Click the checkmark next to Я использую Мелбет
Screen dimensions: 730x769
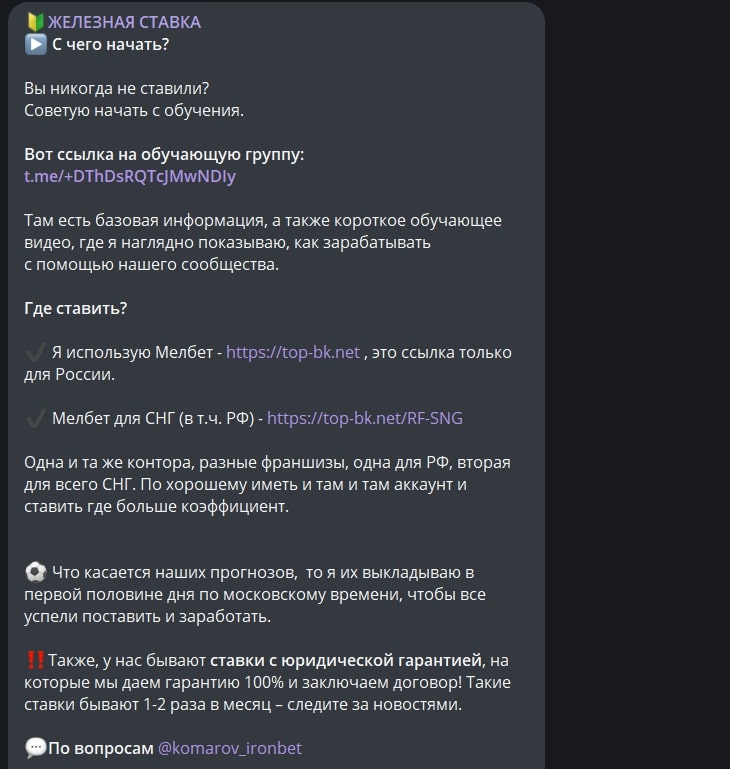point(35,353)
